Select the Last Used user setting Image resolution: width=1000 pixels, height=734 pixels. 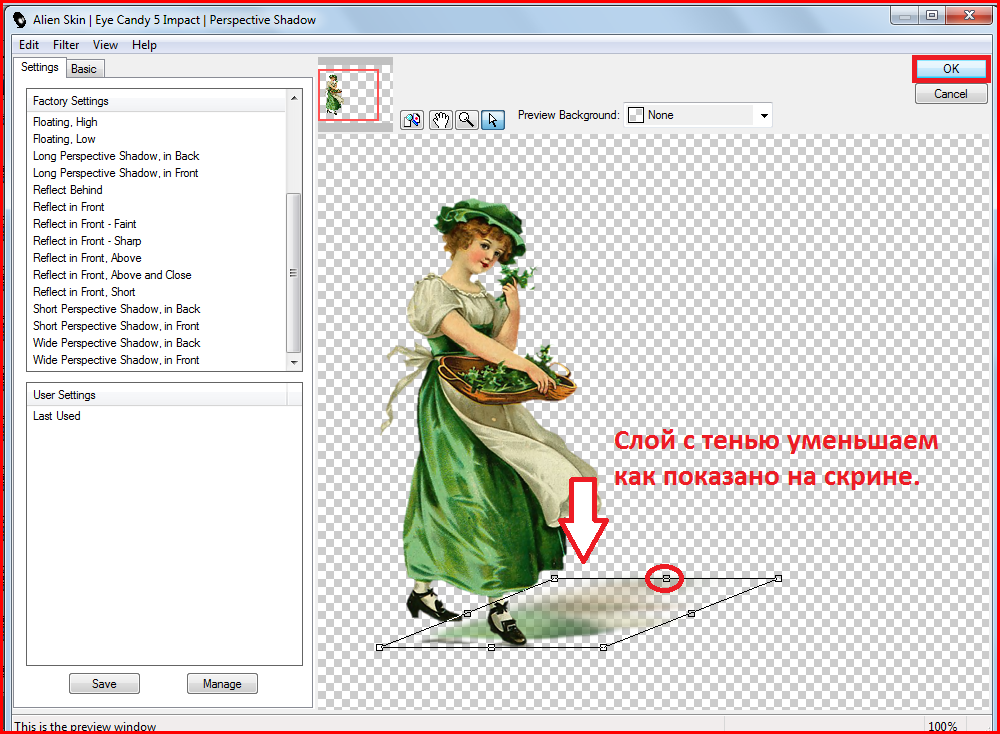(x=57, y=416)
